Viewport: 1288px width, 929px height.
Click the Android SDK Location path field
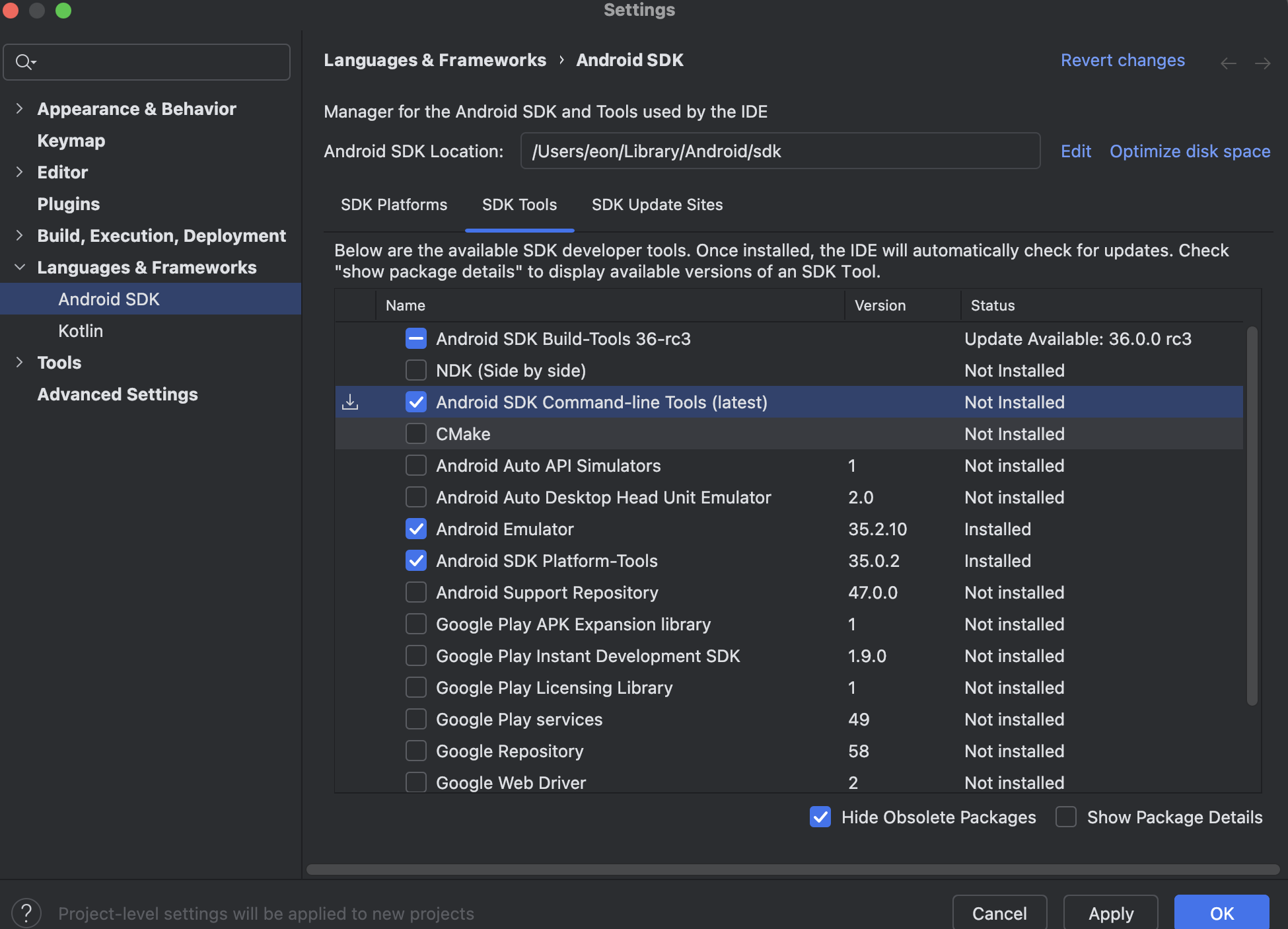click(x=779, y=151)
